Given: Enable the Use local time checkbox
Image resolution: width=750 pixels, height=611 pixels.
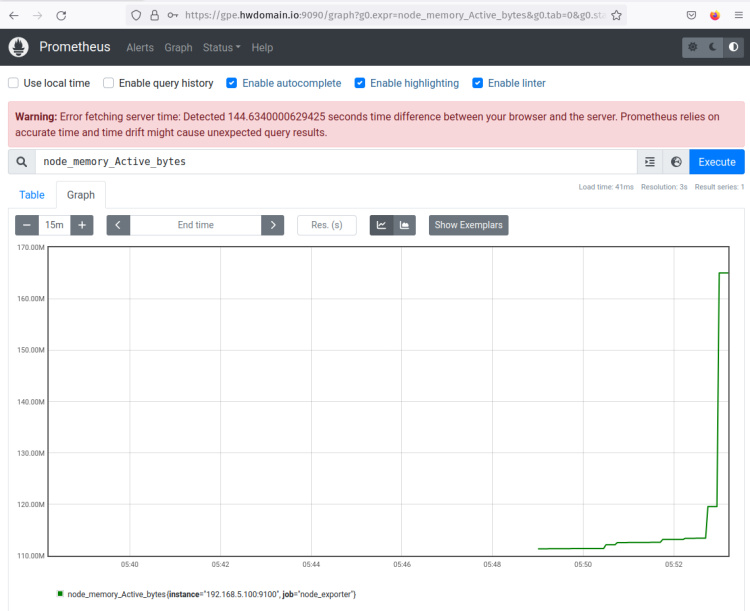Looking at the screenshot, I should tap(14, 83).
